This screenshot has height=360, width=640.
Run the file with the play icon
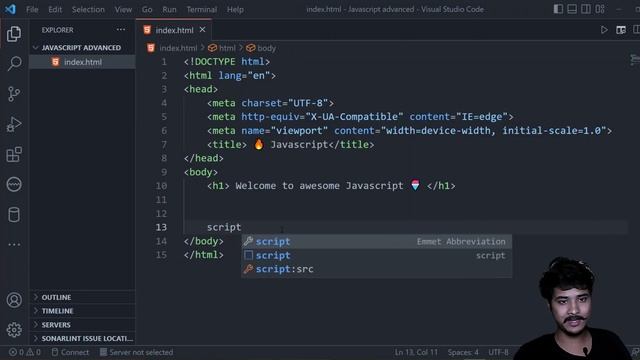coord(604,30)
